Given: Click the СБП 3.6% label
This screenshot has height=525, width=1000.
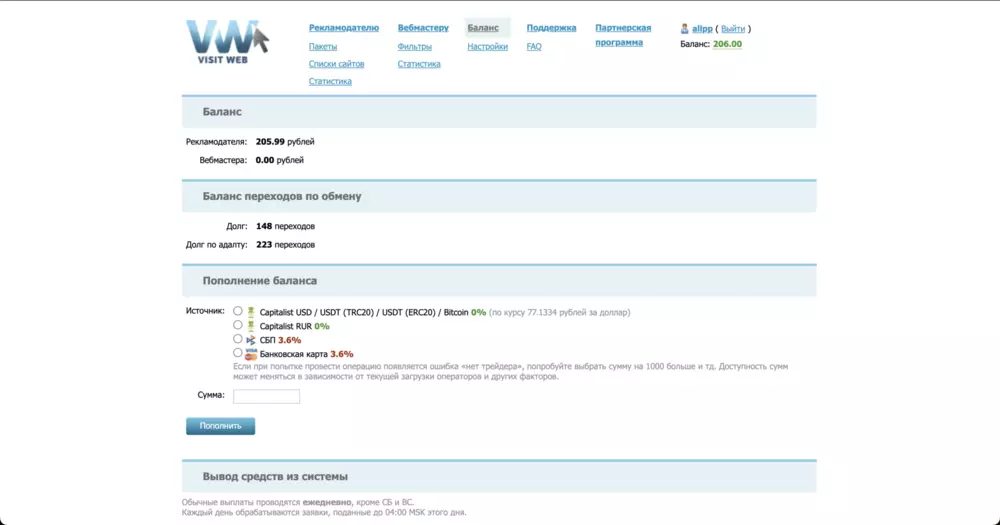Looking at the screenshot, I should (280, 340).
